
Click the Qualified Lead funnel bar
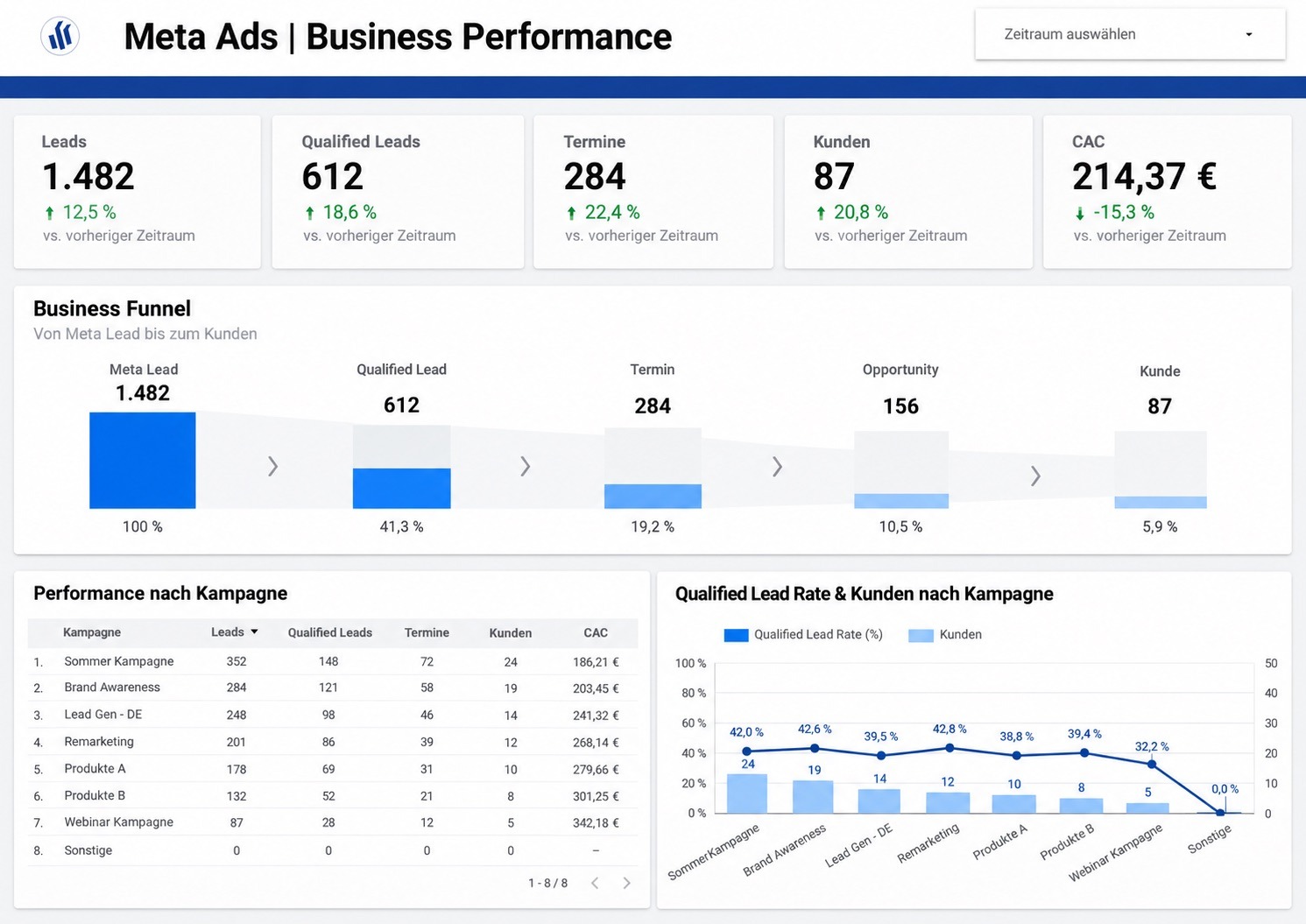(x=402, y=488)
